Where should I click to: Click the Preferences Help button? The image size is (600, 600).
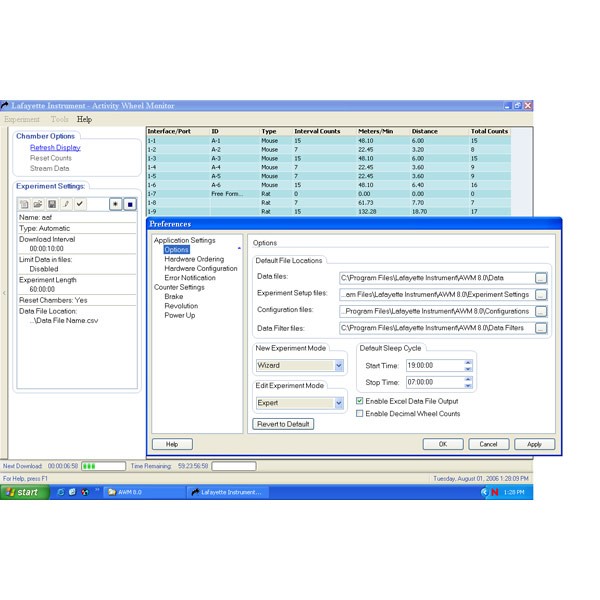tap(172, 444)
